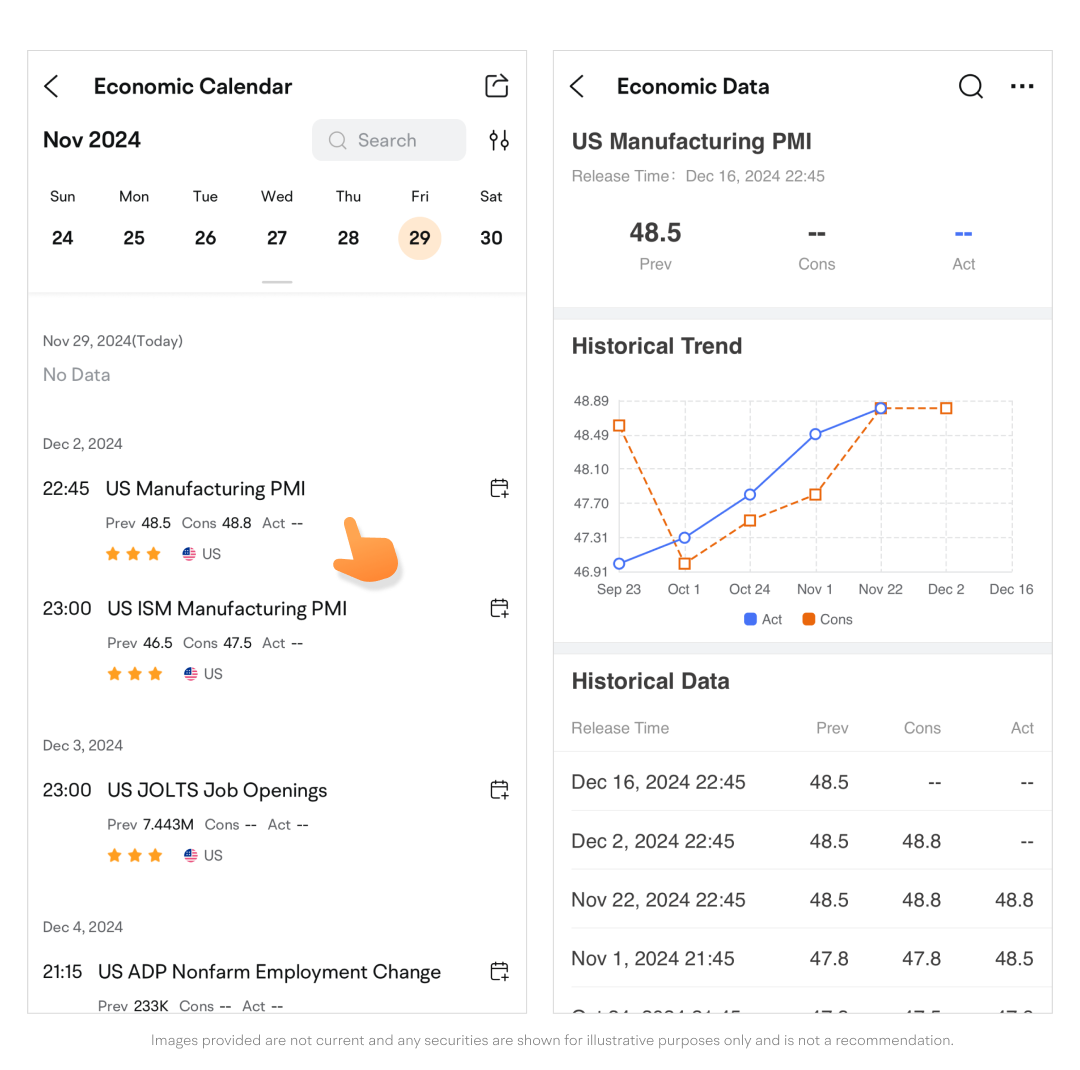Open the US Manufacturing PMI event
Image resolution: width=1080 pixels, height=1070 pixels.
[x=206, y=489]
